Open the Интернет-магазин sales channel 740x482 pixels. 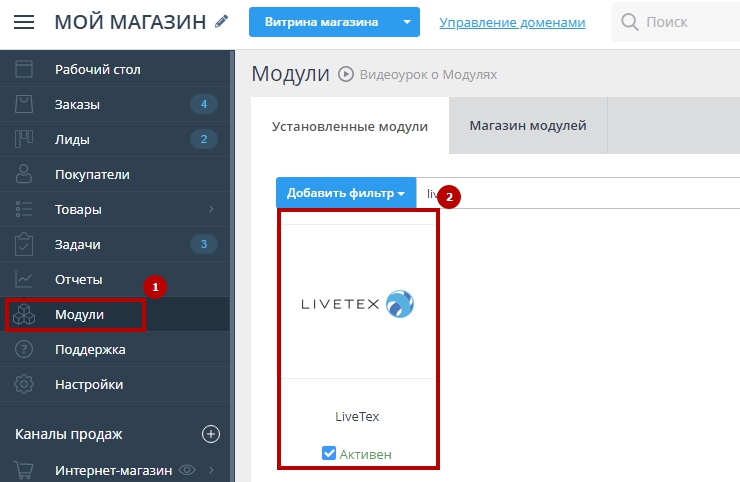pyautogui.click(x=113, y=470)
